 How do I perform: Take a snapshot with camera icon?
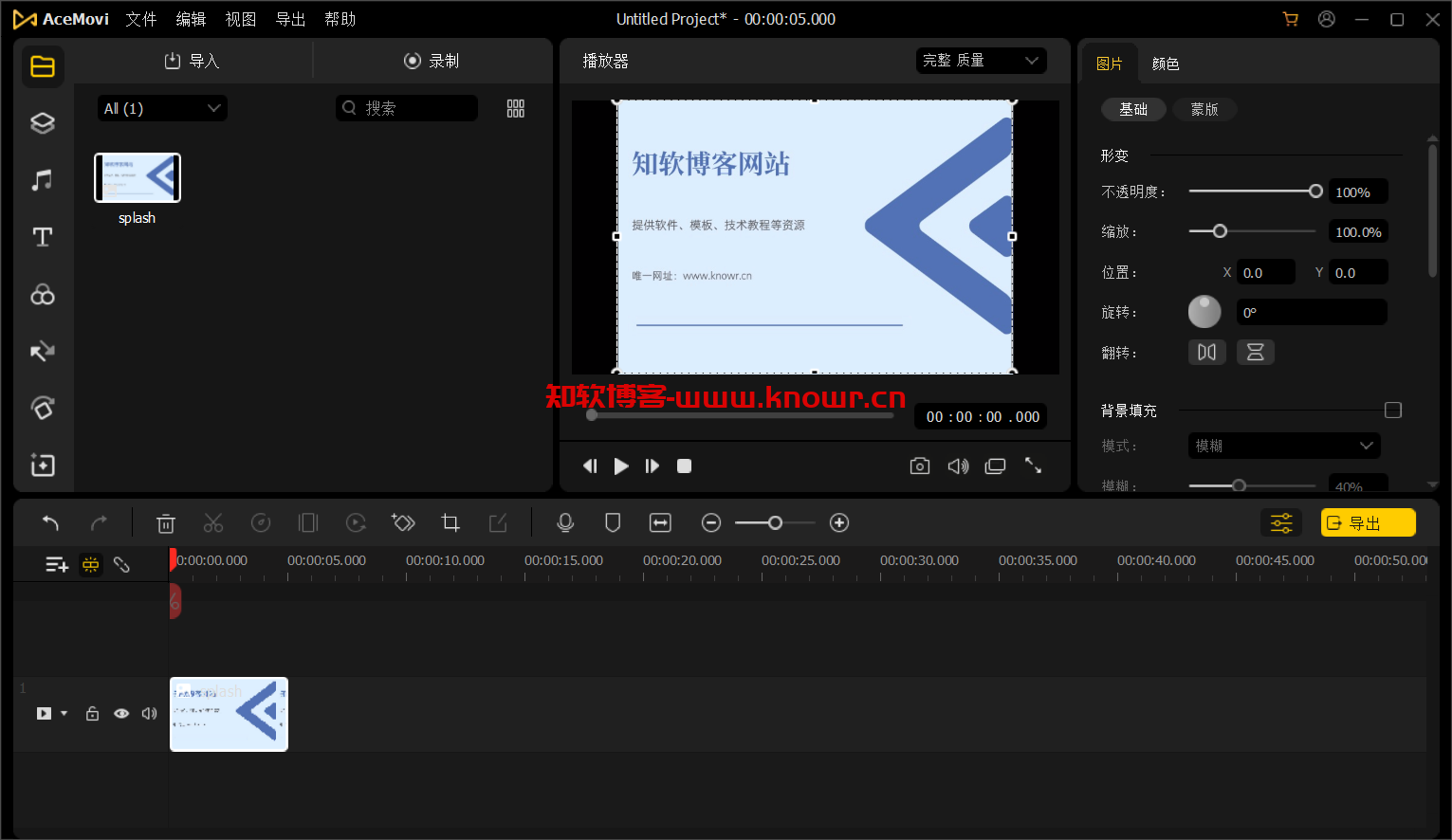click(920, 466)
